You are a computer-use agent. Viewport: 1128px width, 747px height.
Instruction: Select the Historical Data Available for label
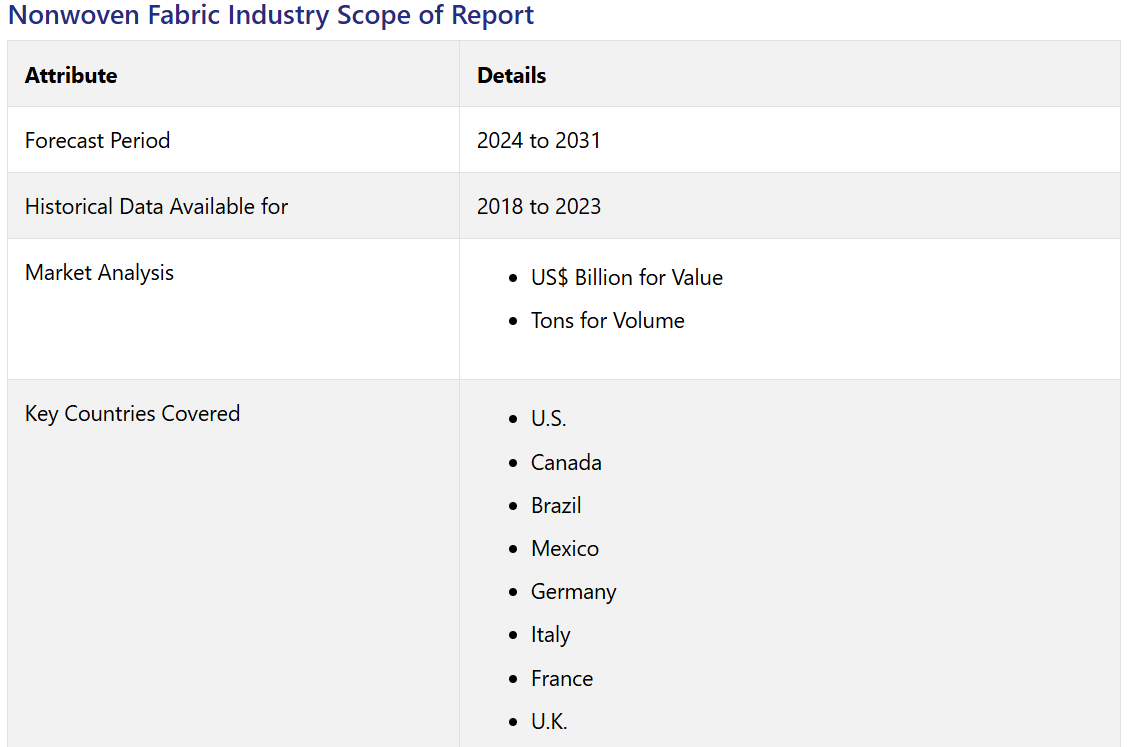point(156,206)
